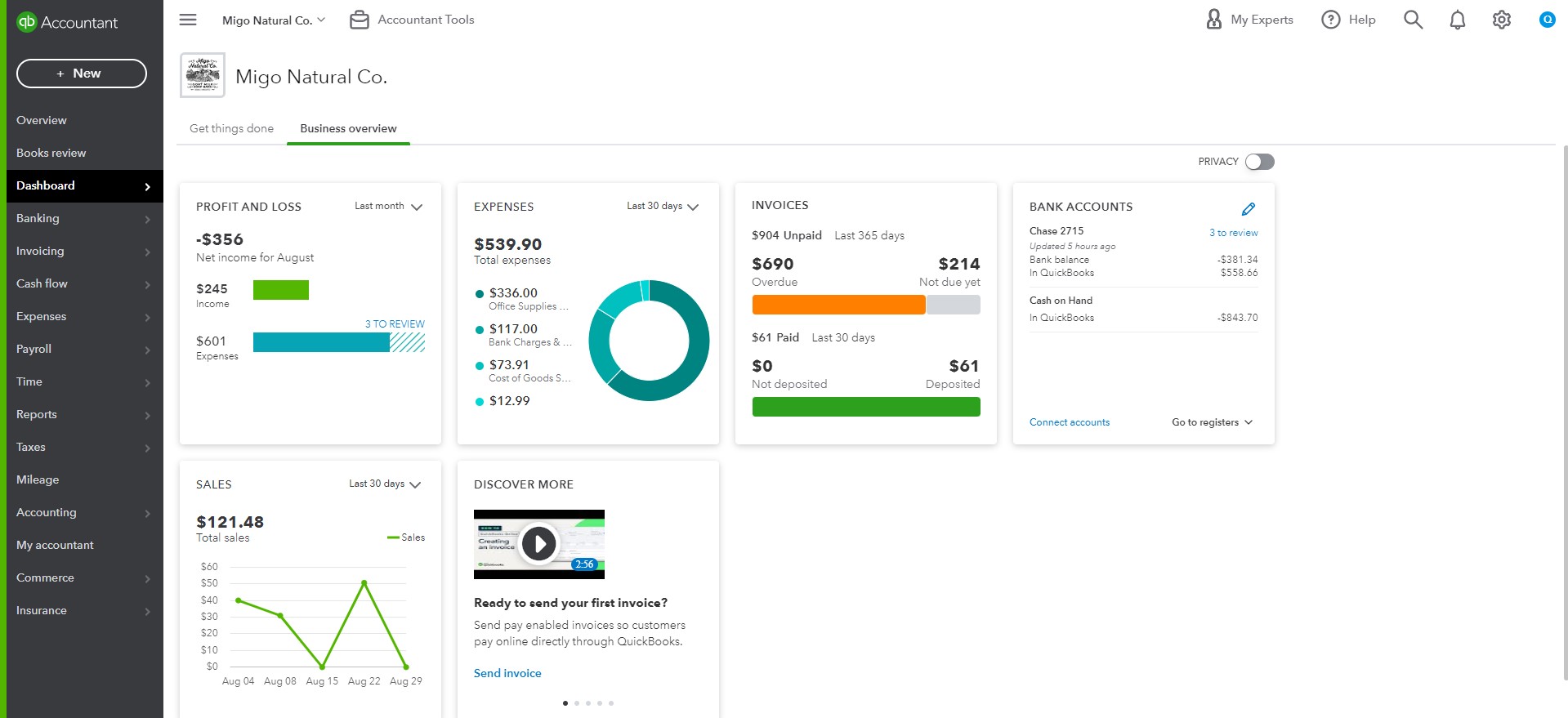Click the expenses donut chart

click(649, 341)
